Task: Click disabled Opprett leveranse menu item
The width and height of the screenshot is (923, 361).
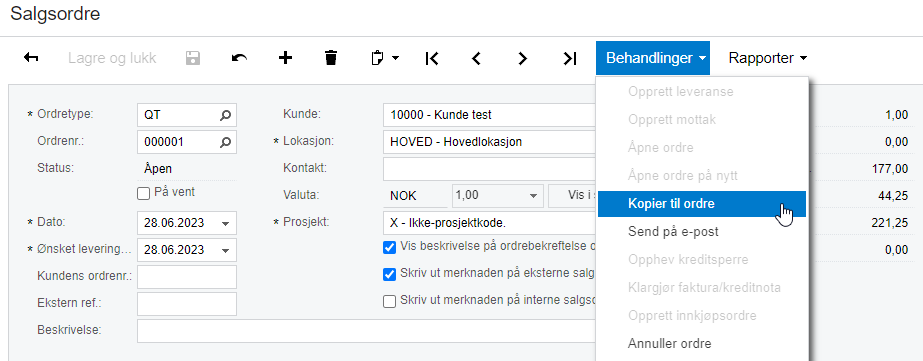Action: tap(702, 92)
